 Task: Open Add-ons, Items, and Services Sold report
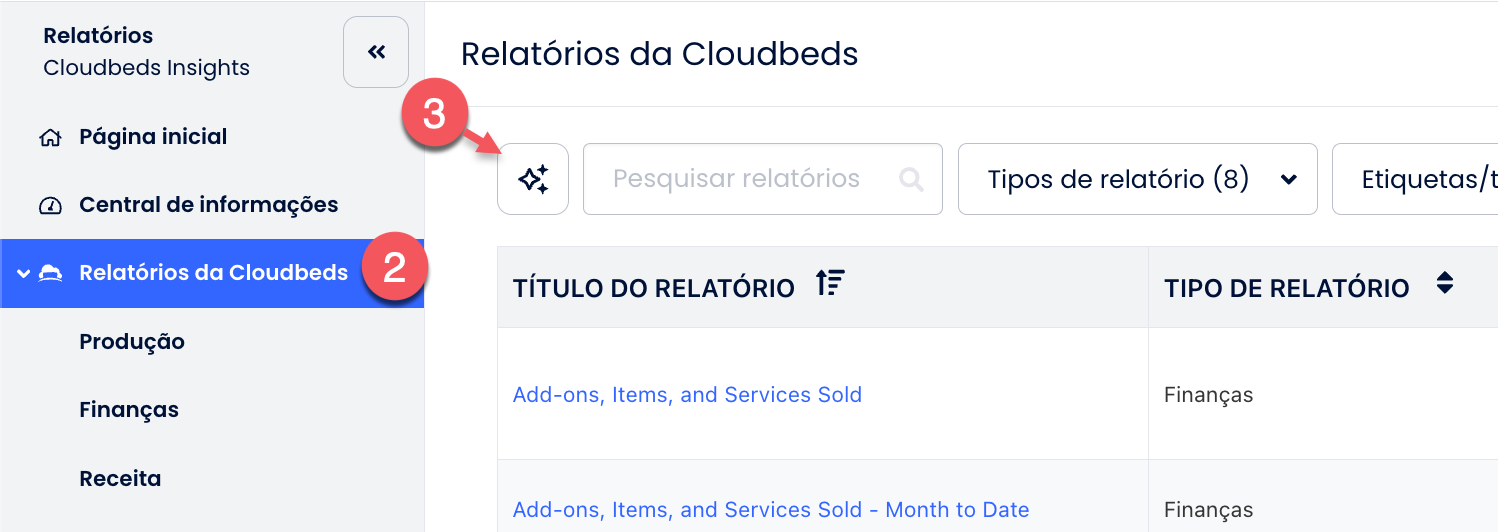coord(687,395)
